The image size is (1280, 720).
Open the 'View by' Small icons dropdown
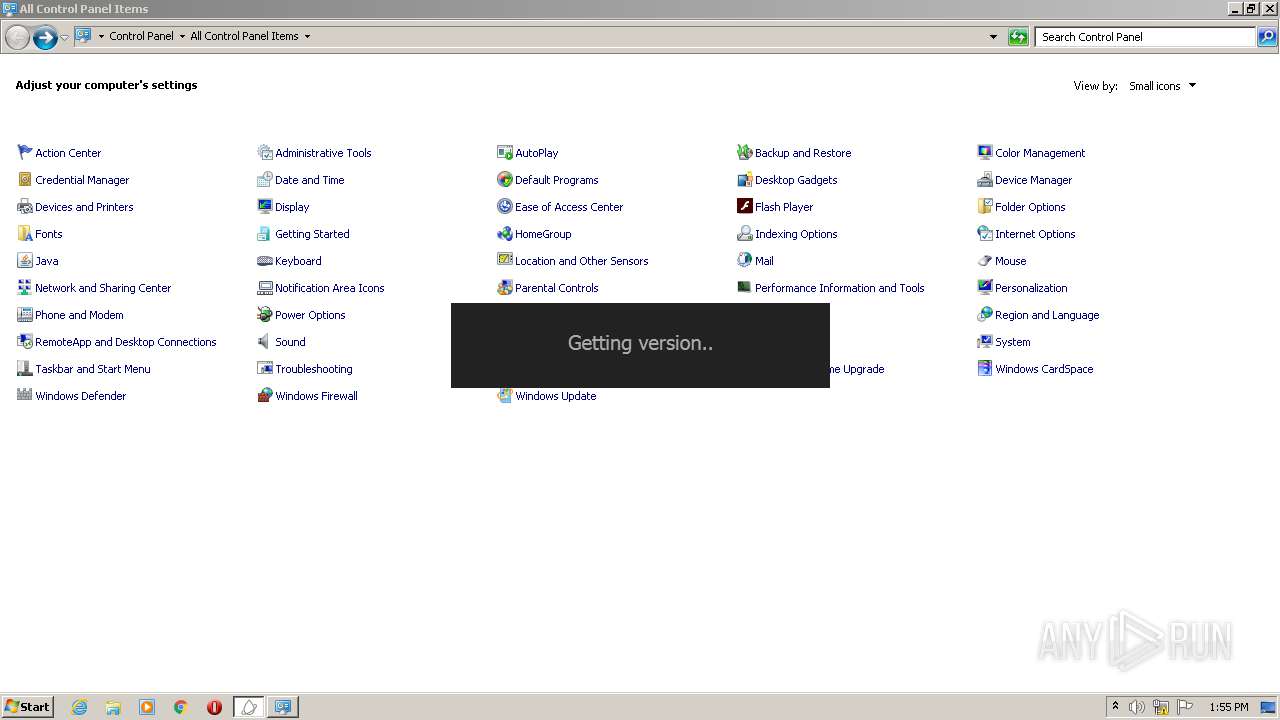click(x=1162, y=86)
